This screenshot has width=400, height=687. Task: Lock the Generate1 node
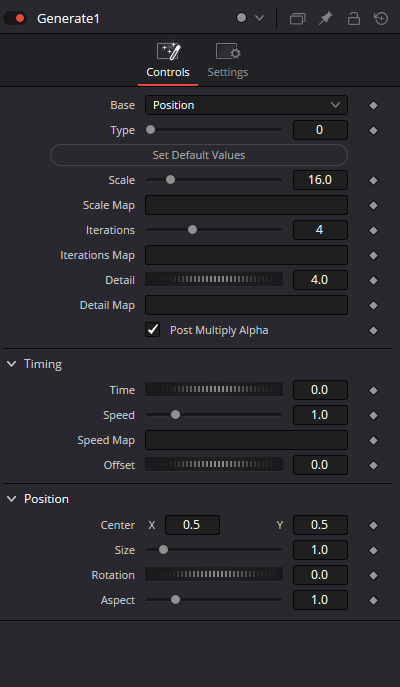pyautogui.click(x=354, y=18)
